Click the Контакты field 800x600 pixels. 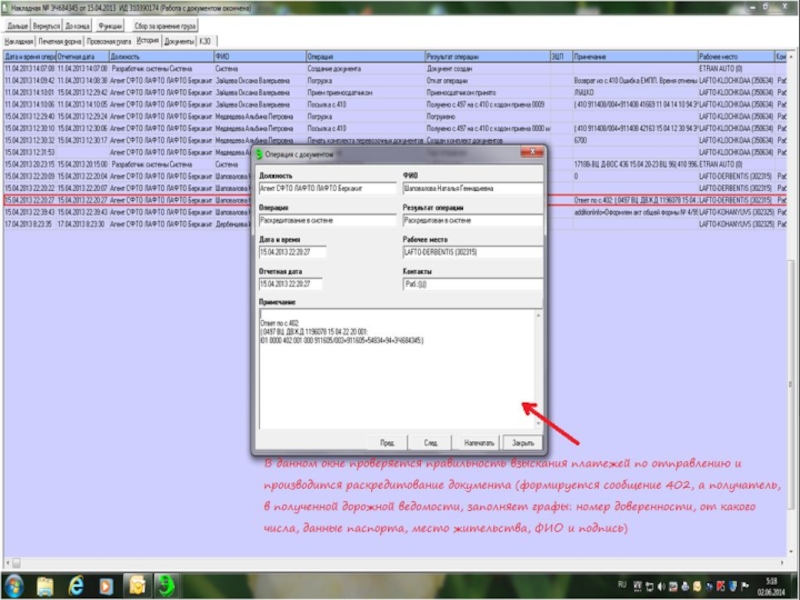pos(472,284)
